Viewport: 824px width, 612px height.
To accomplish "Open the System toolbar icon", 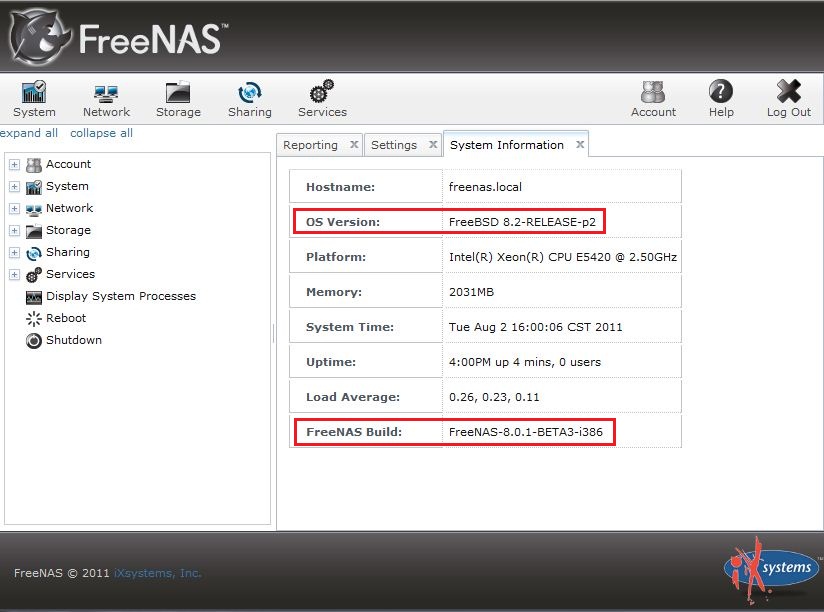I will coord(34,100).
